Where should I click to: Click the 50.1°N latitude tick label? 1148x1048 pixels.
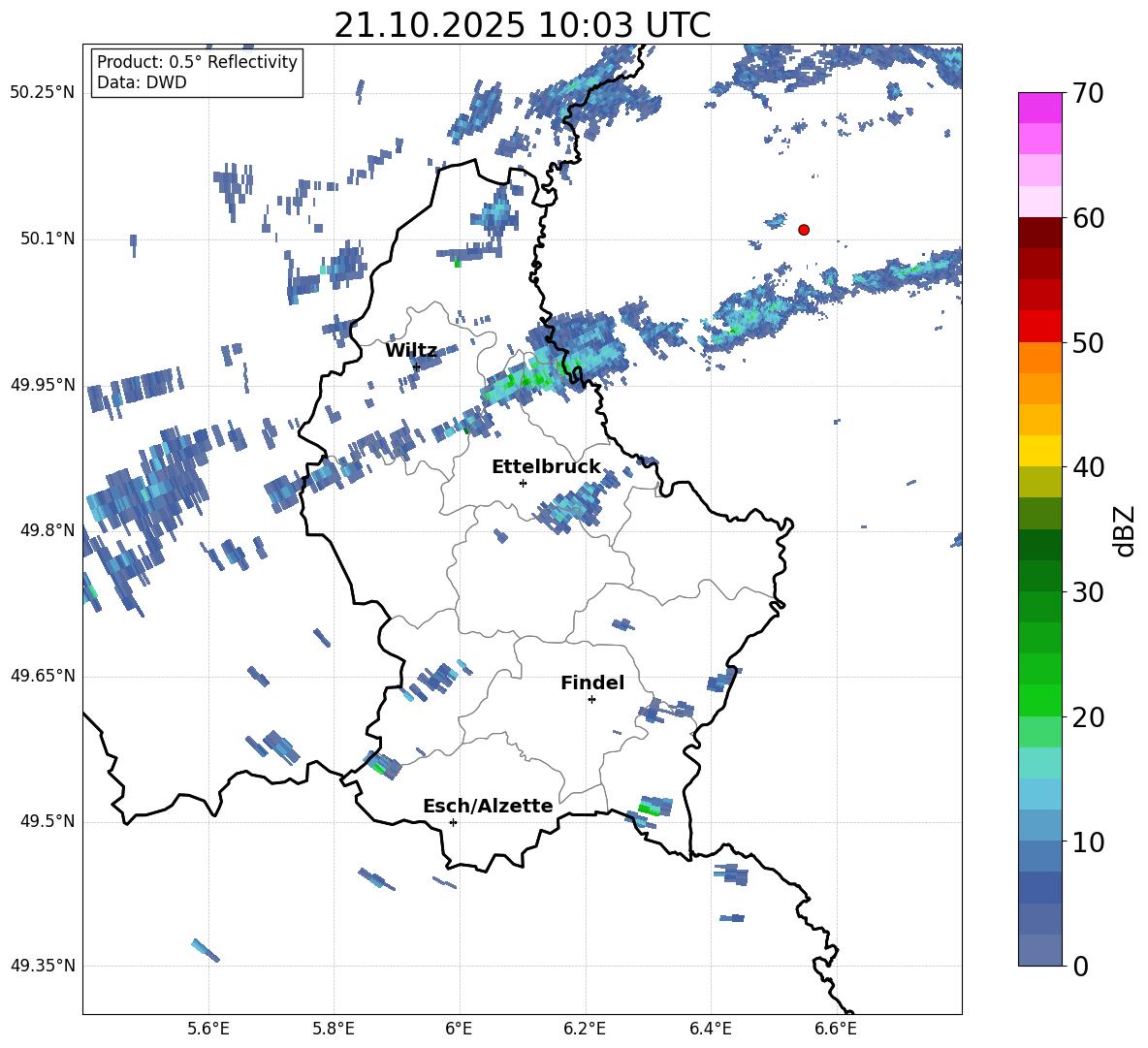[x=48, y=239]
